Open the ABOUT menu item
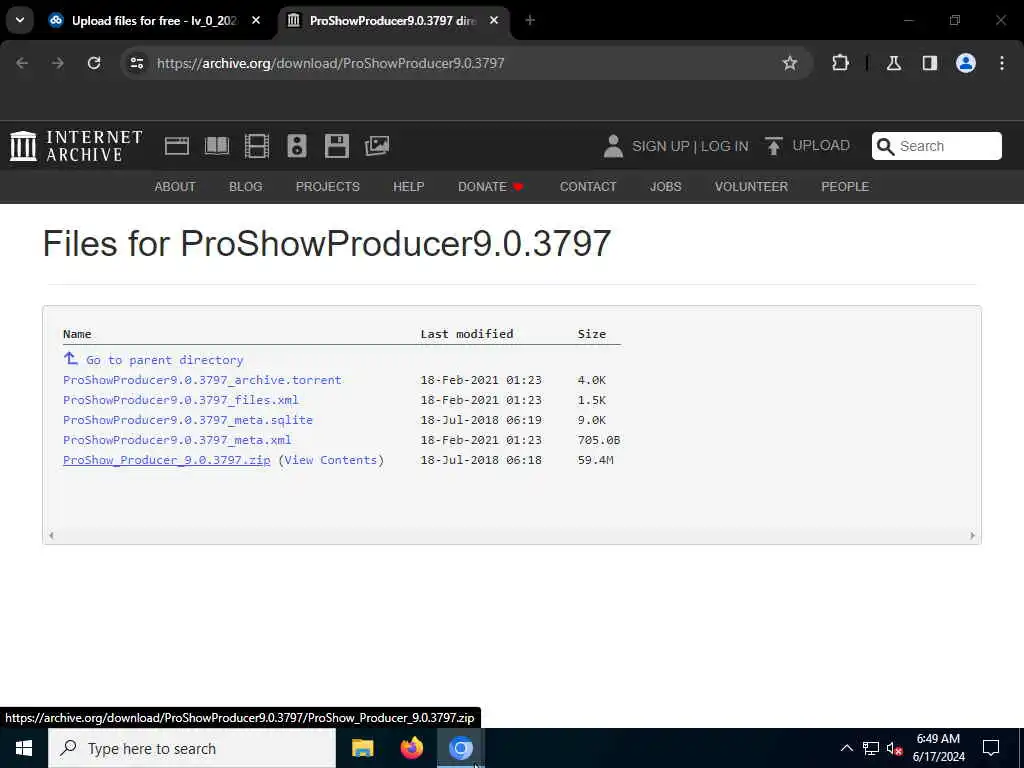This screenshot has width=1024, height=768. (x=174, y=187)
